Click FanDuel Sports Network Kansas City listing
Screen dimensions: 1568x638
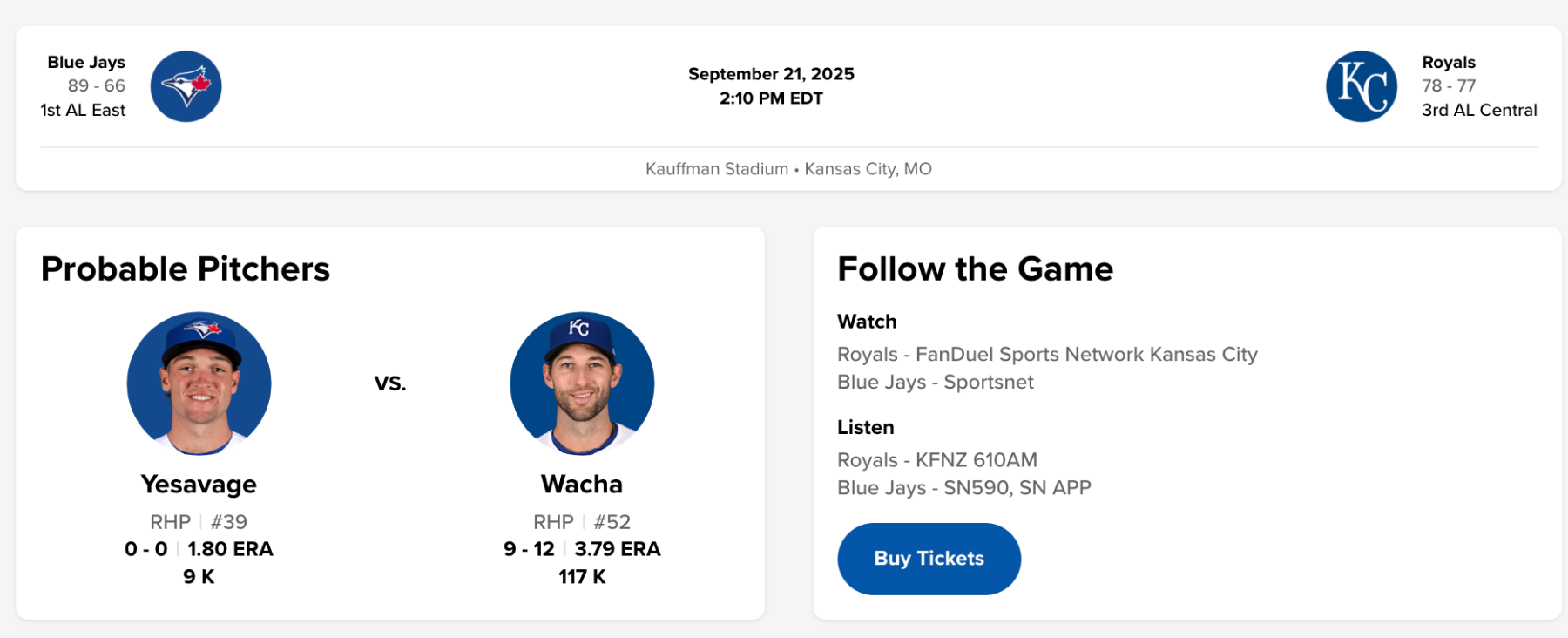[1047, 355]
